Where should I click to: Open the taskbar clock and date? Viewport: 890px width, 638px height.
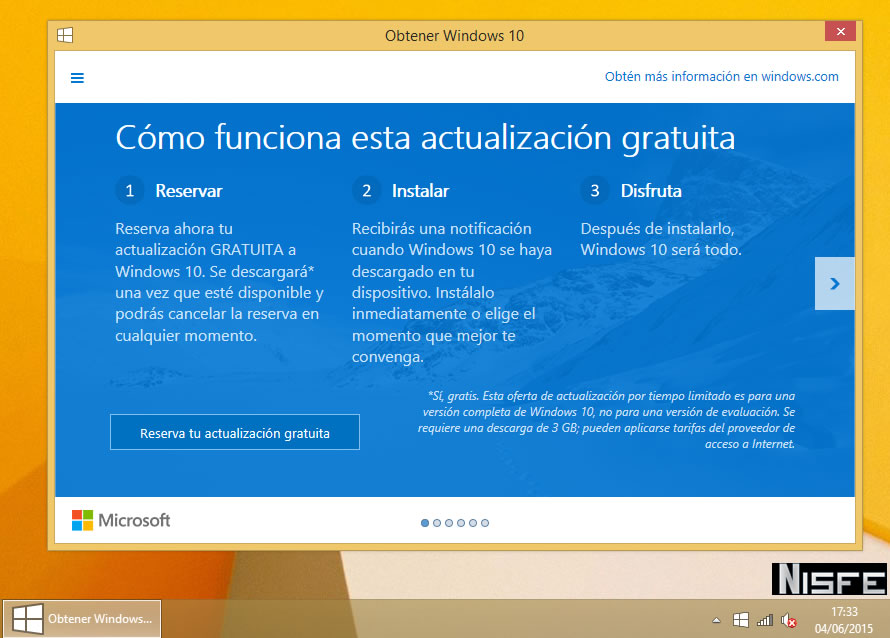click(x=844, y=619)
